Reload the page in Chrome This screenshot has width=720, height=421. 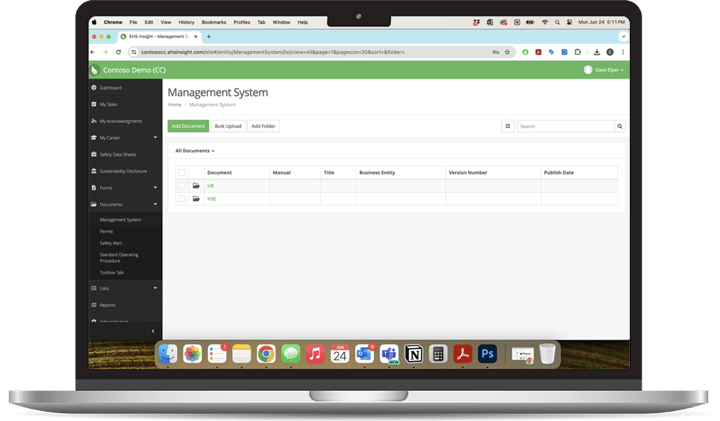118,52
